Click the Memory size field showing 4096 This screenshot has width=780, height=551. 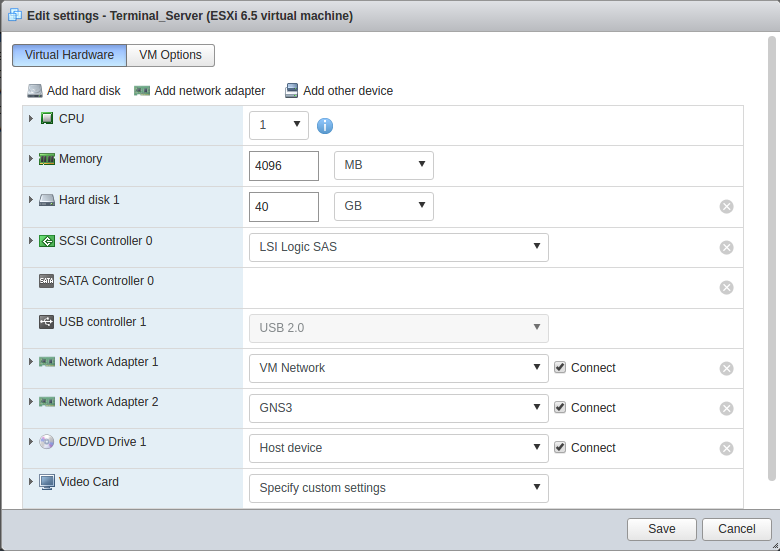284,166
